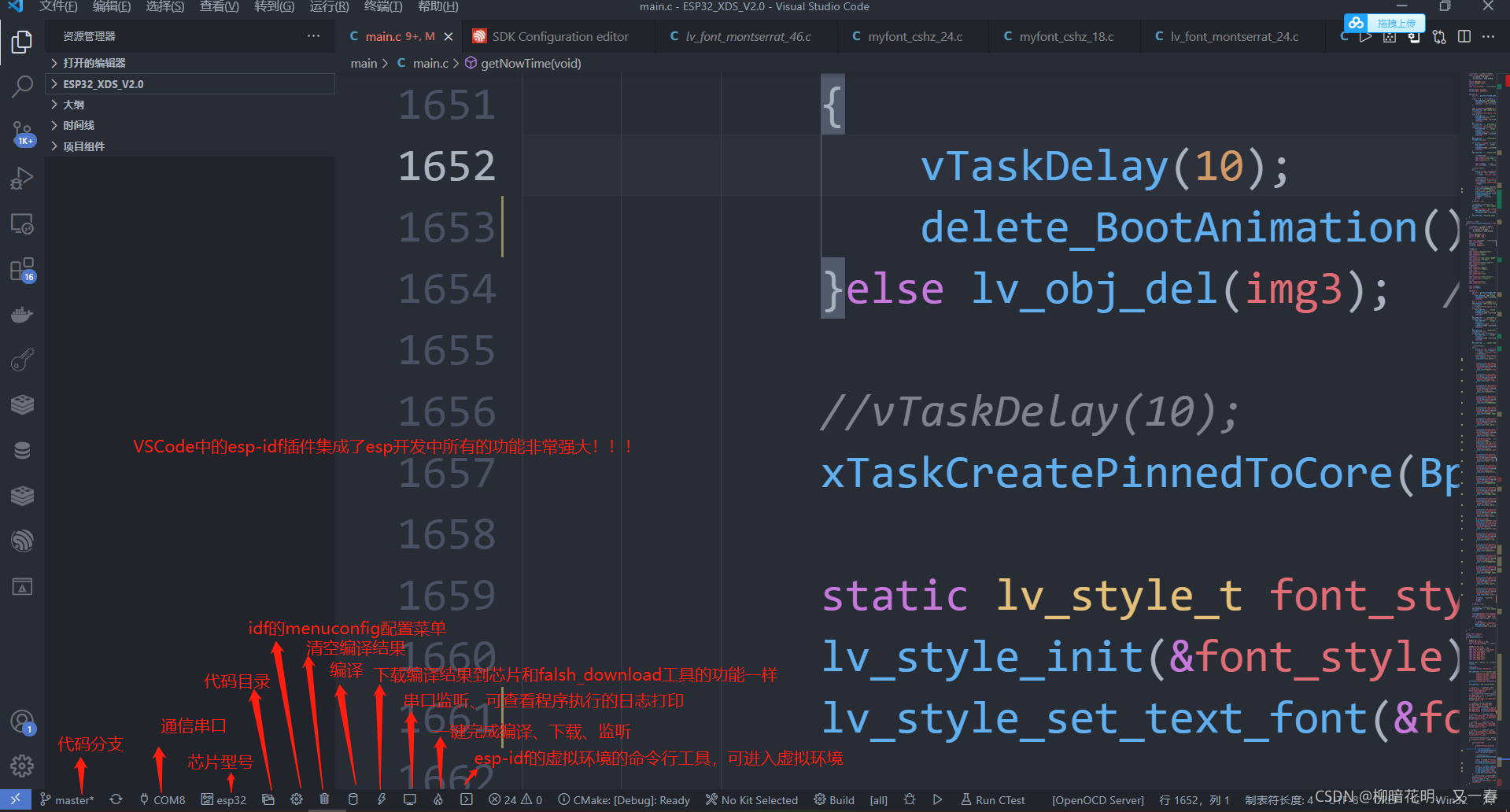Open ESP-IDF terminal from status bar

(x=467, y=799)
